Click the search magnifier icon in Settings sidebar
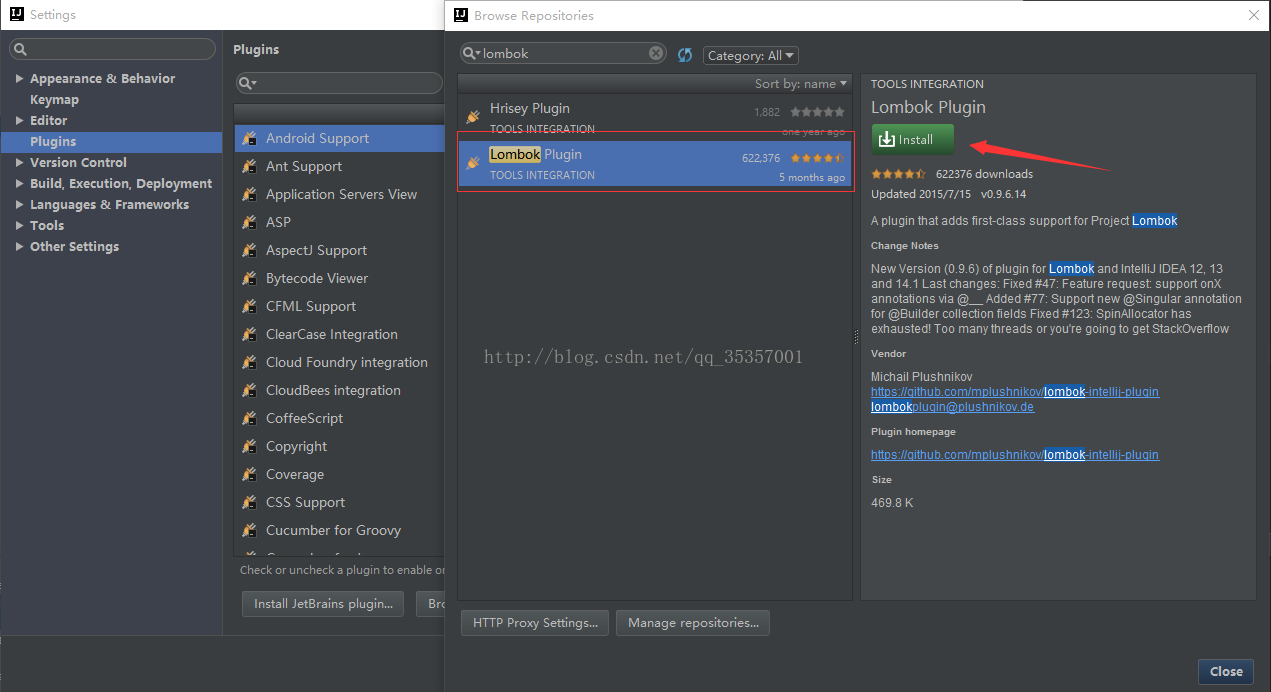Viewport: 1271px width, 692px height. (21, 50)
